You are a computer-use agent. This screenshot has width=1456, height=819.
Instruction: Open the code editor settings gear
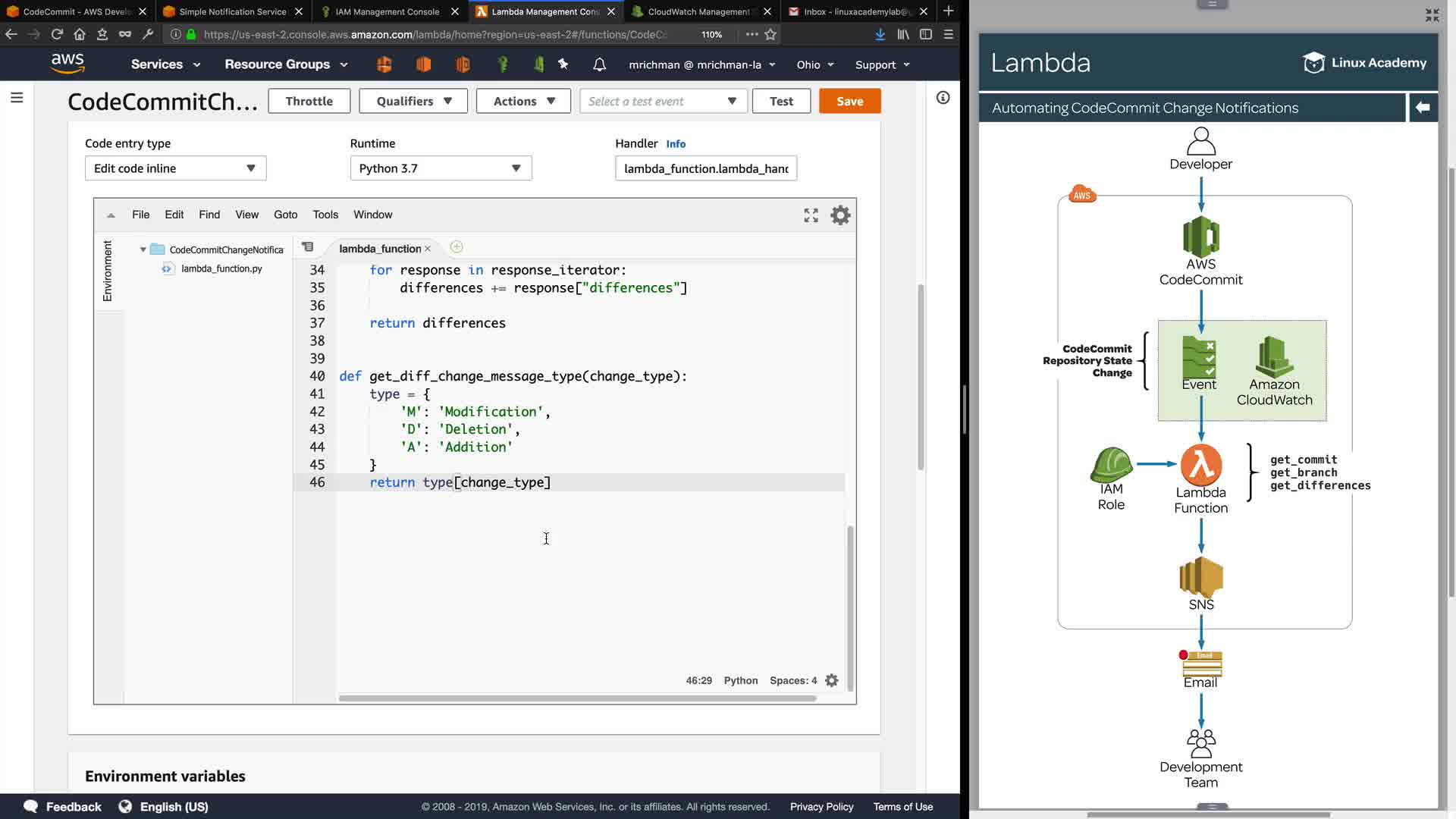coord(840,215)
